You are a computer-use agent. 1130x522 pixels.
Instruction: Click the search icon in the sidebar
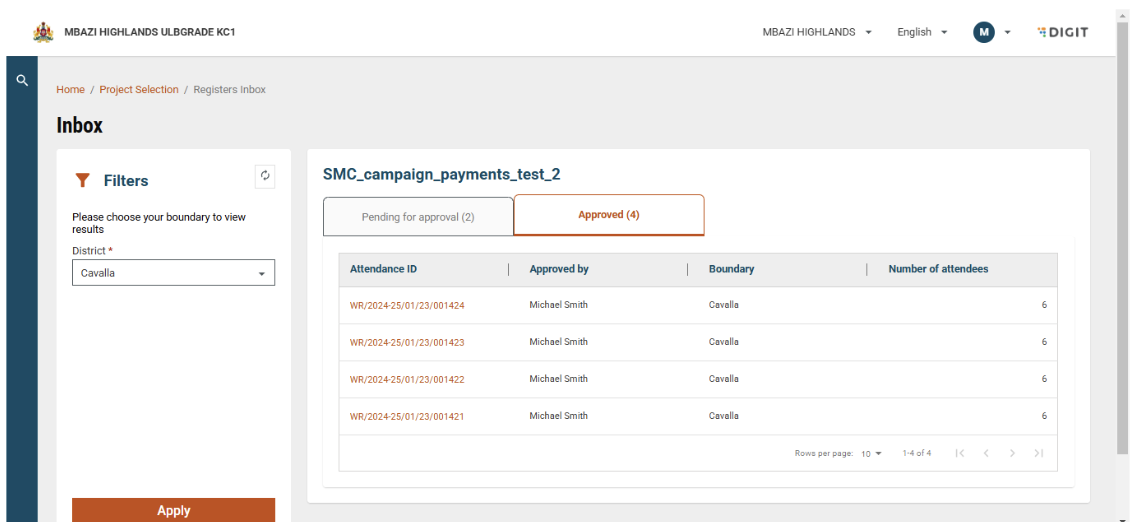(22, 80)
